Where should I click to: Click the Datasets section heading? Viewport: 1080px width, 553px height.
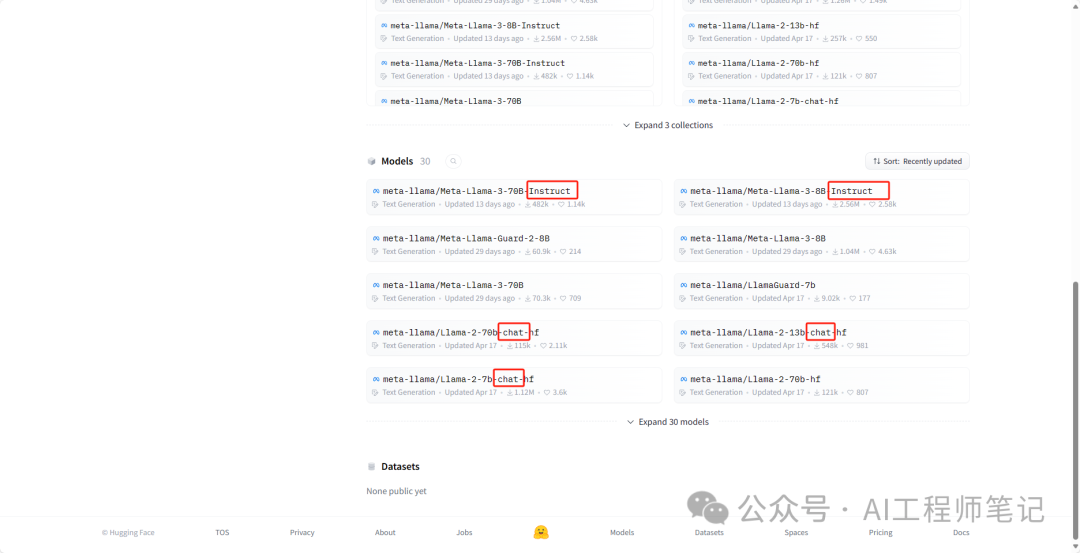coord(400,467)
